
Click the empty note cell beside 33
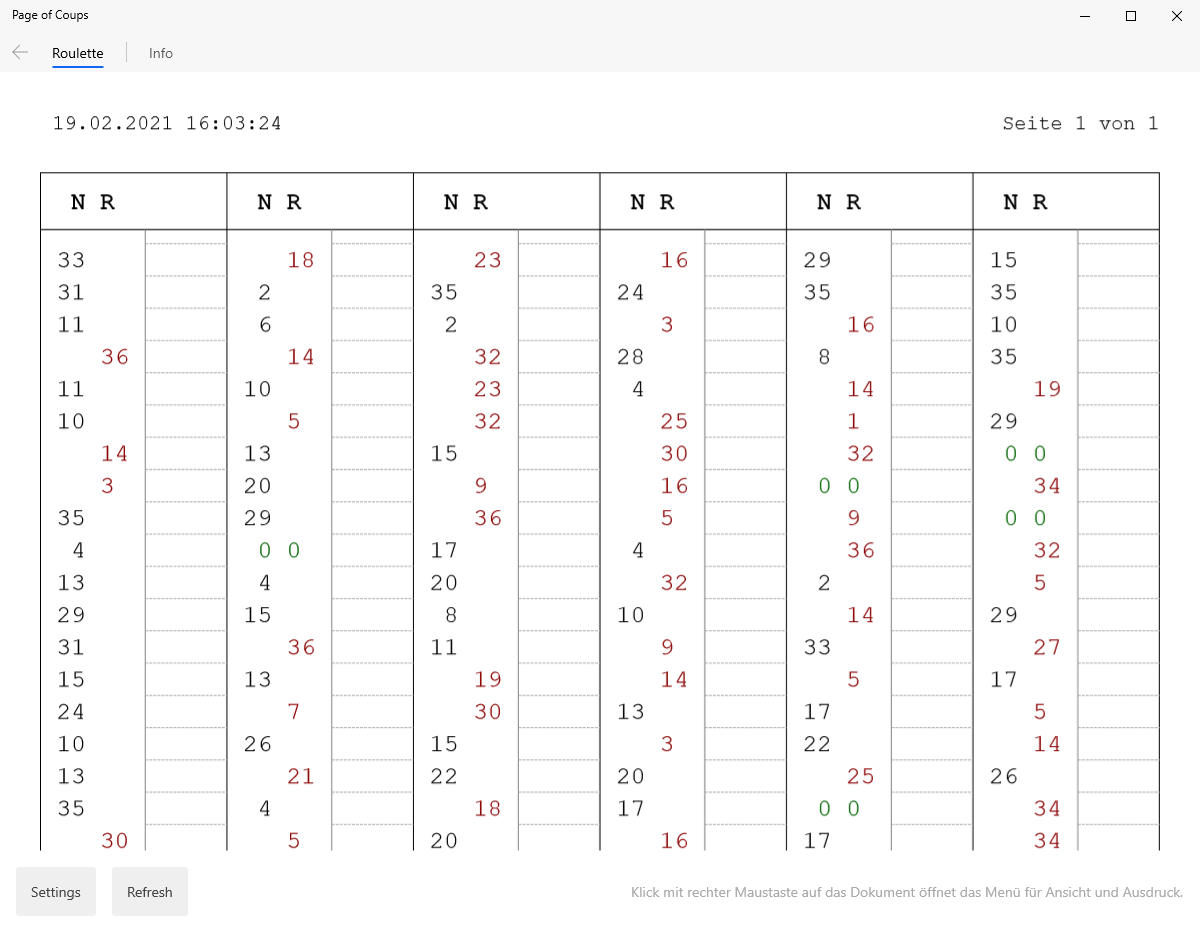tap(185, 260)
